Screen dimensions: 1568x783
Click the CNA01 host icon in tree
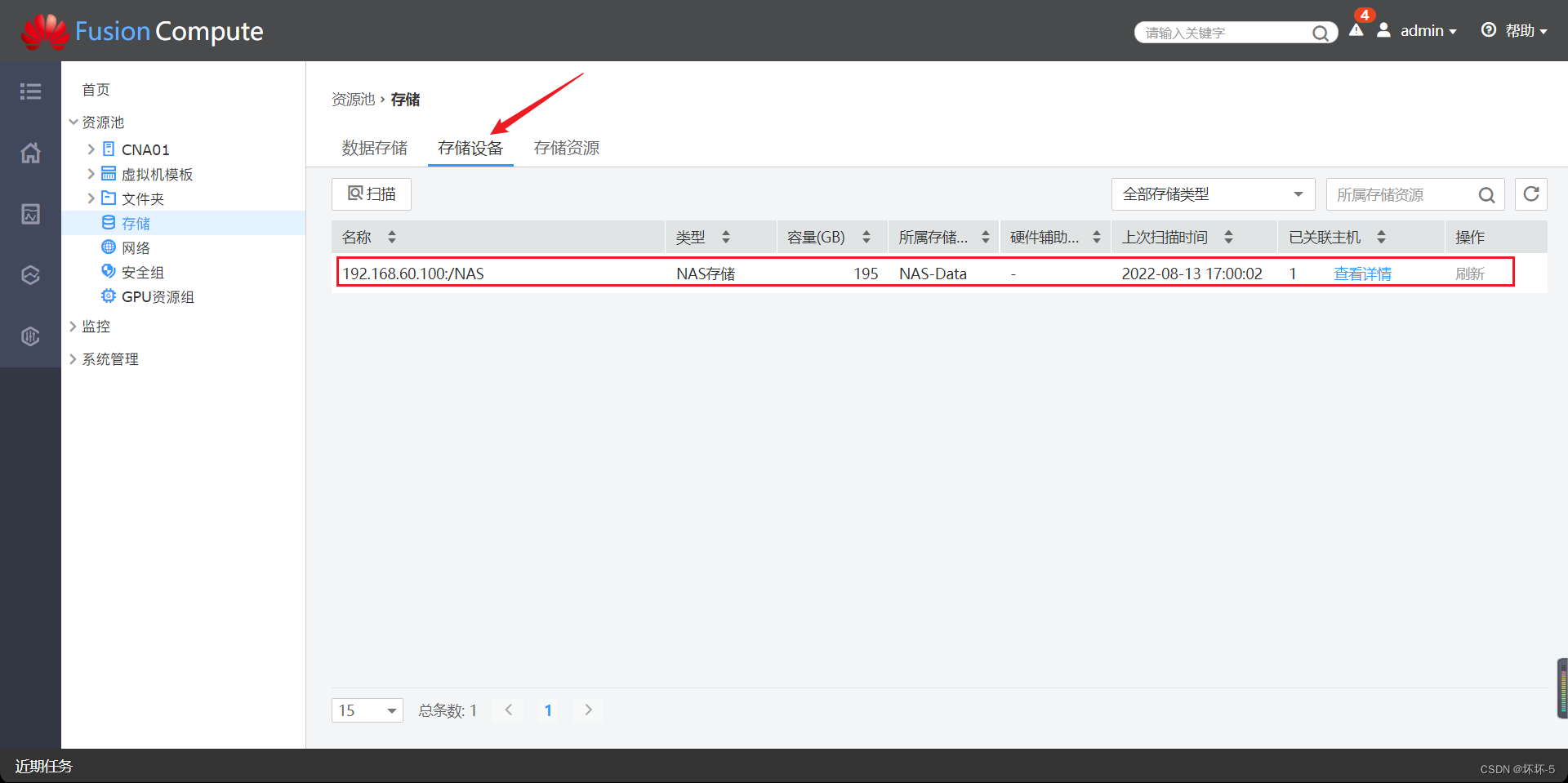[109, 149]
